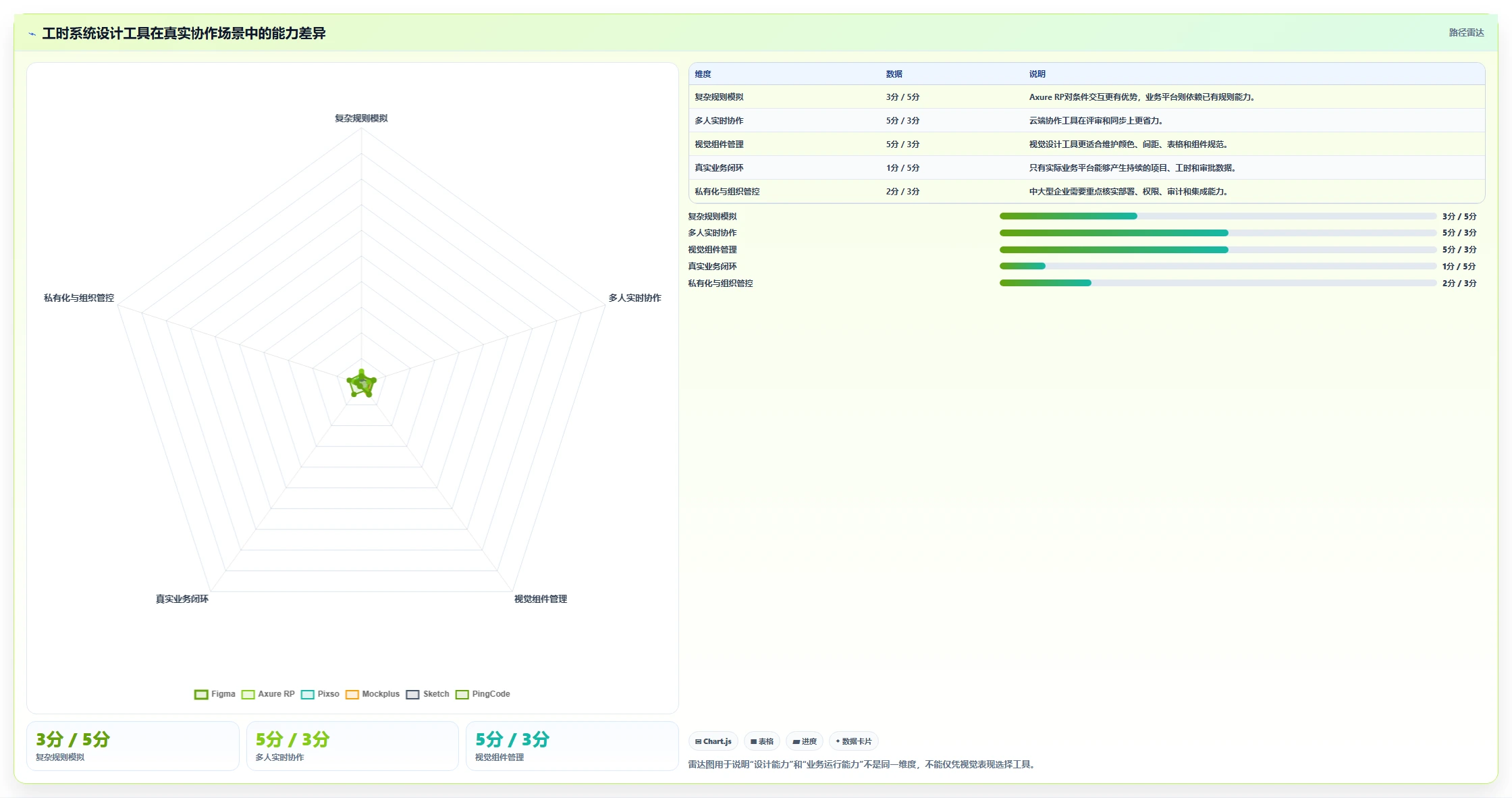Click the description 云端协作工具在评审和同步上更省力
The image size is (1512, 798).
click(x=1096, y=121)
